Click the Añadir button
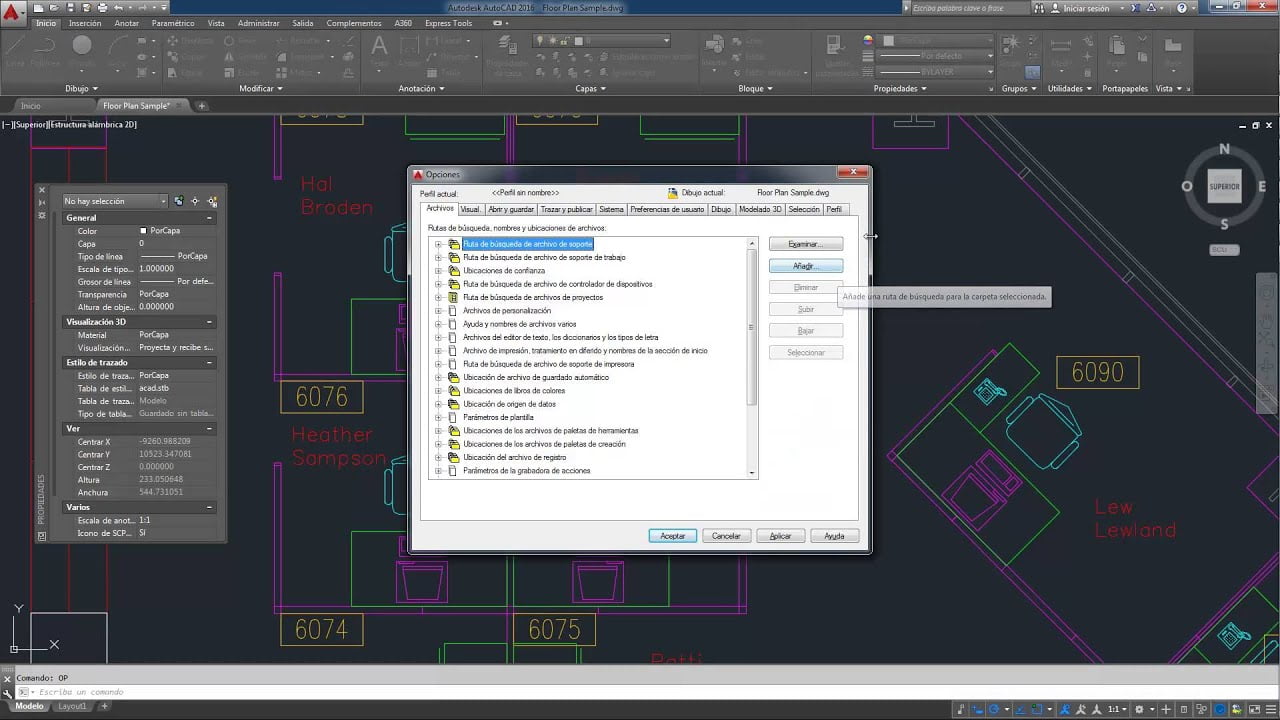Screen dimensions: 1280x720 (805, 266)
